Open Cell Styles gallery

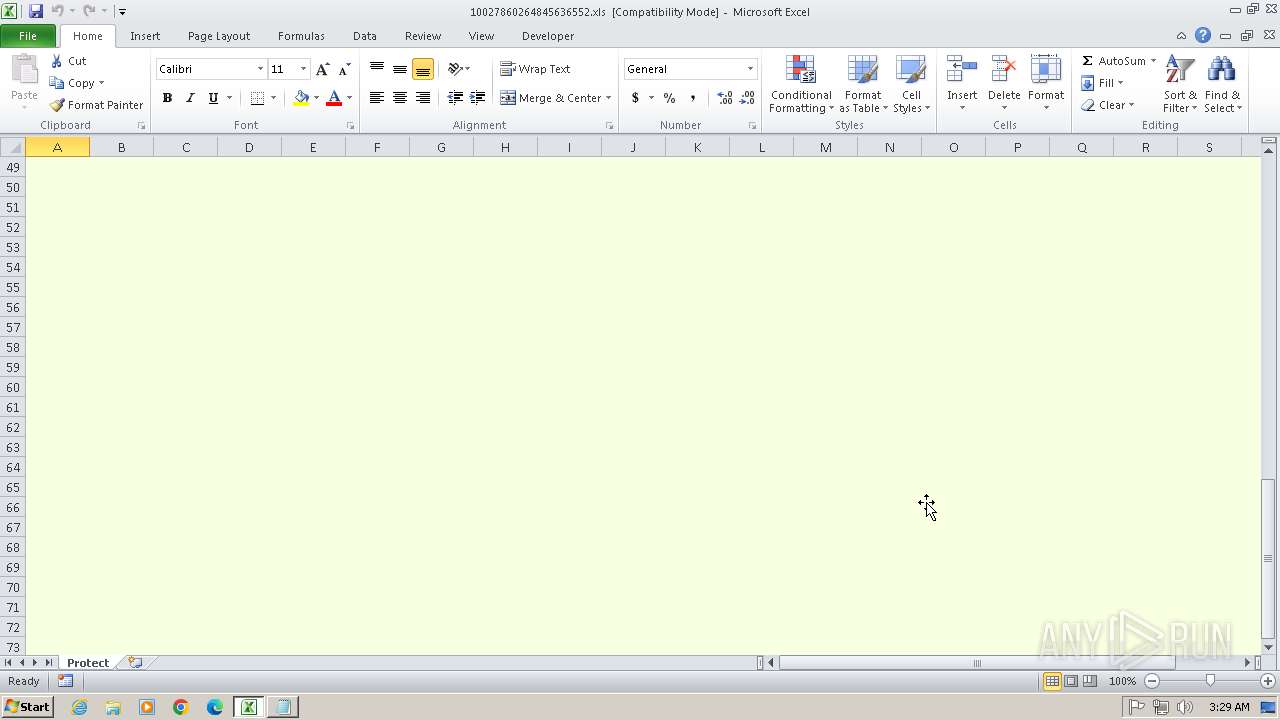coord(911,85)
